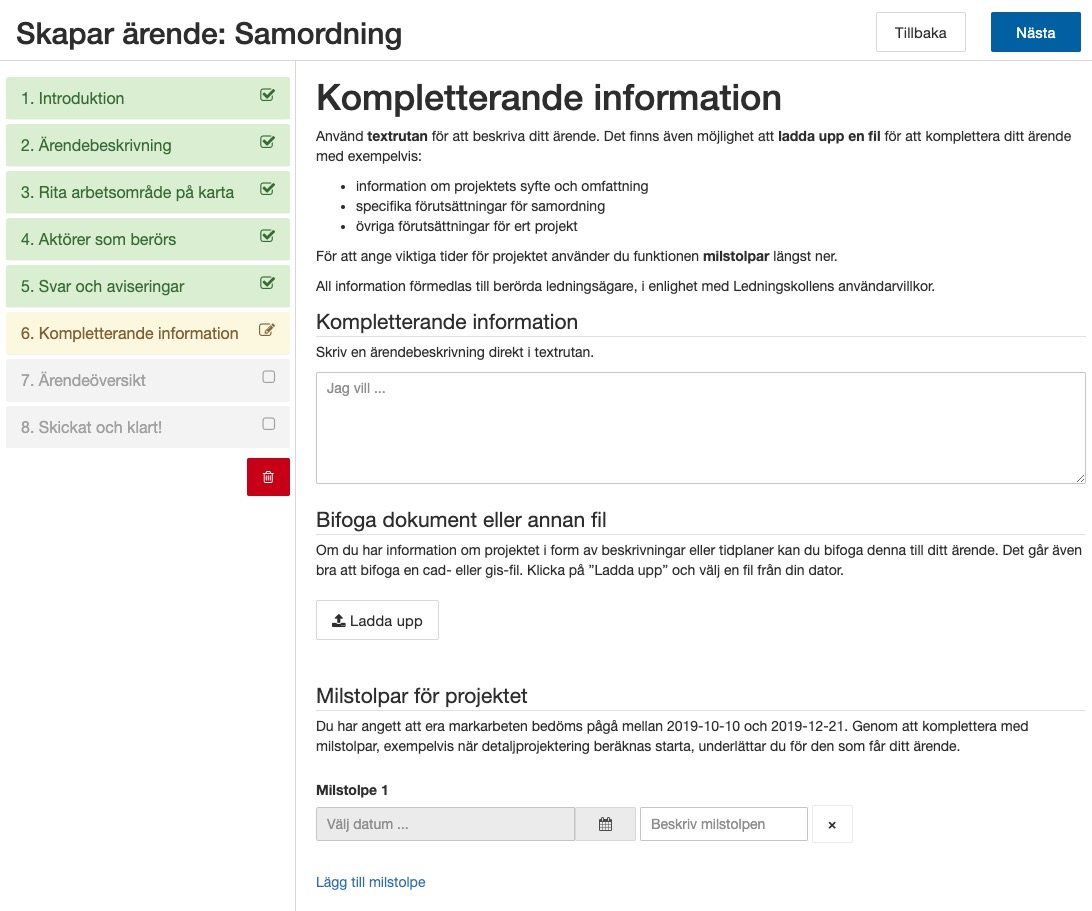This screenshot has width=1092, height=911.
Task: Toggle the checkbox on step 5 Svar och aviseringar
Action: [x=267, y=286]
